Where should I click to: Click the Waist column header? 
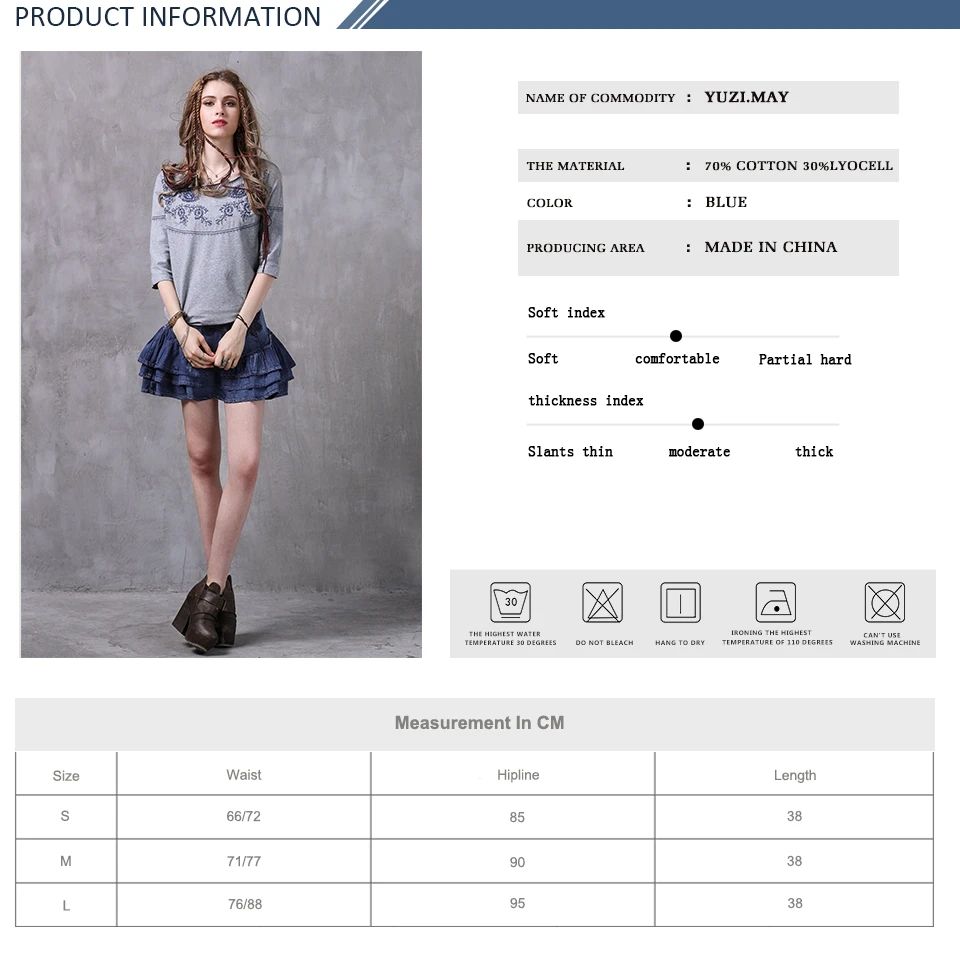click(244, 774)
